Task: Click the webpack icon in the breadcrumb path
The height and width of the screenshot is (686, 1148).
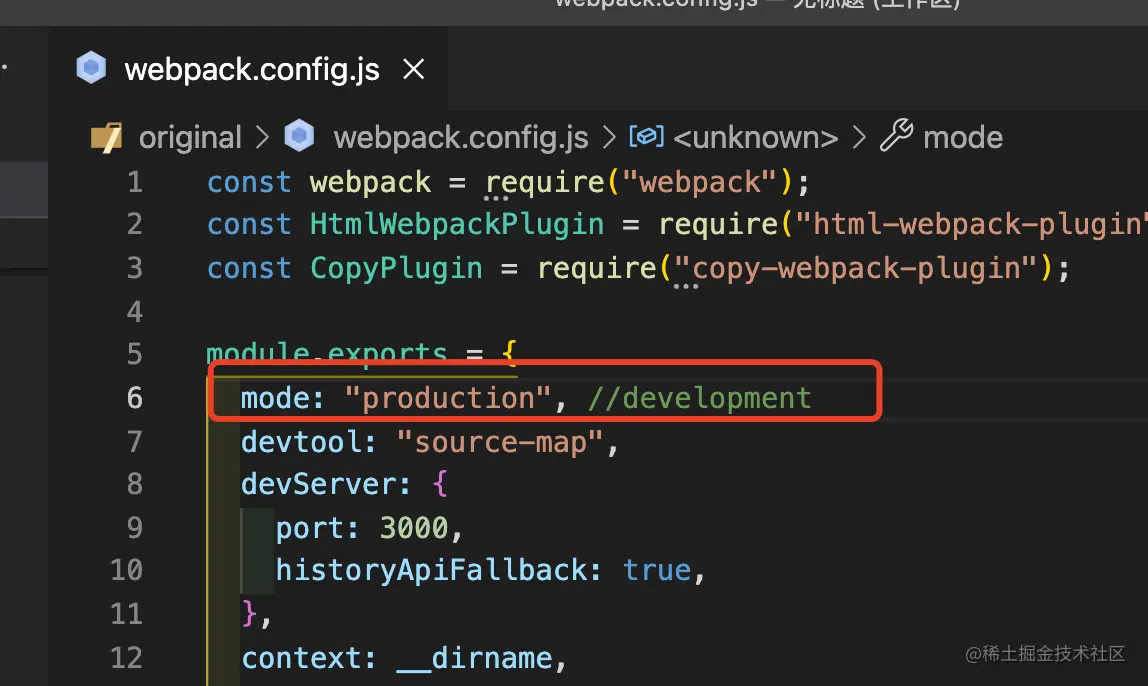Action: point(299,137)
